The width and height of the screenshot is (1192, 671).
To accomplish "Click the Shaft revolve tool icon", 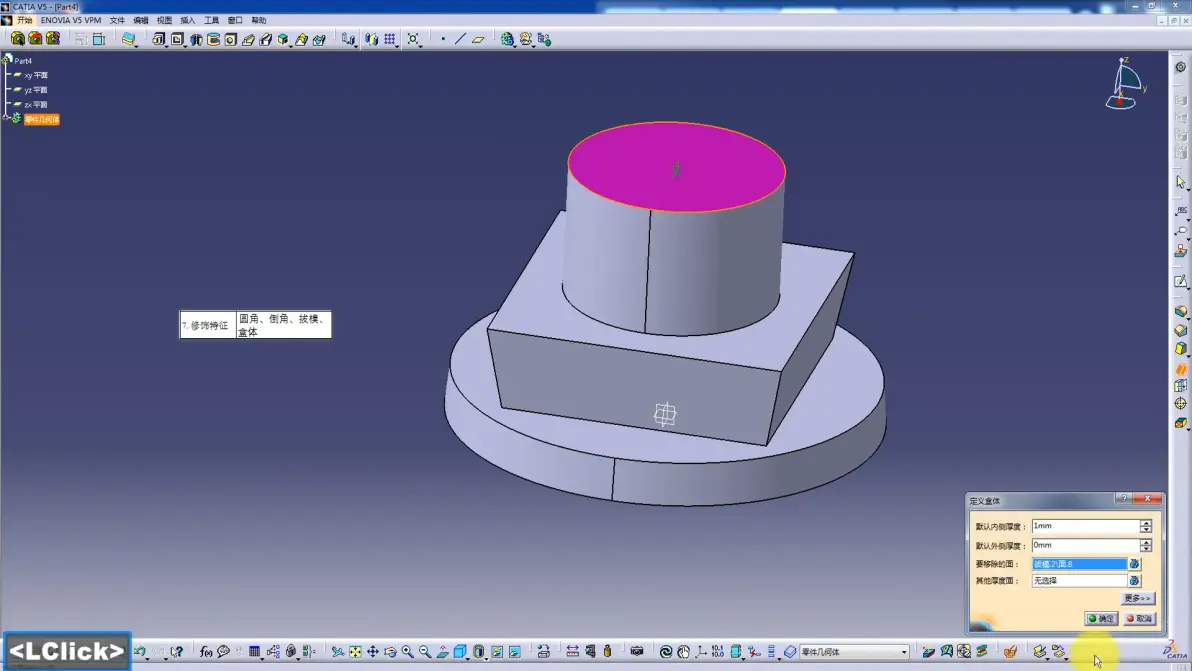I will click(196, 39).
